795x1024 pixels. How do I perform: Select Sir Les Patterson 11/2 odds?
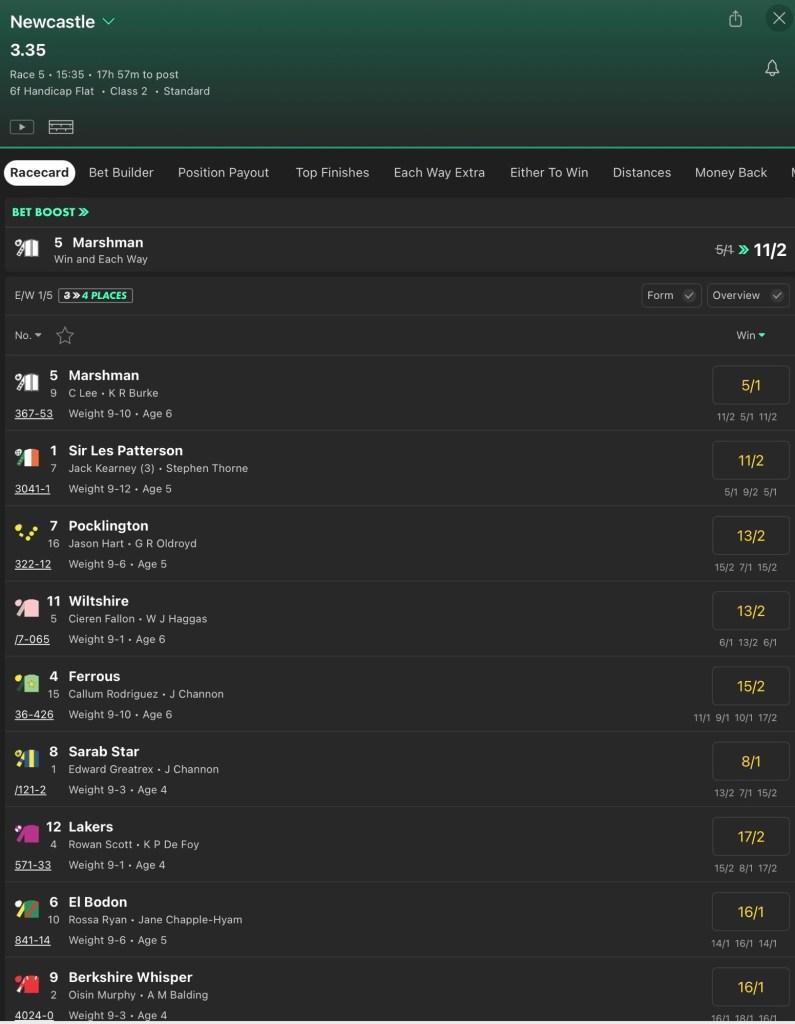(751, 461)
